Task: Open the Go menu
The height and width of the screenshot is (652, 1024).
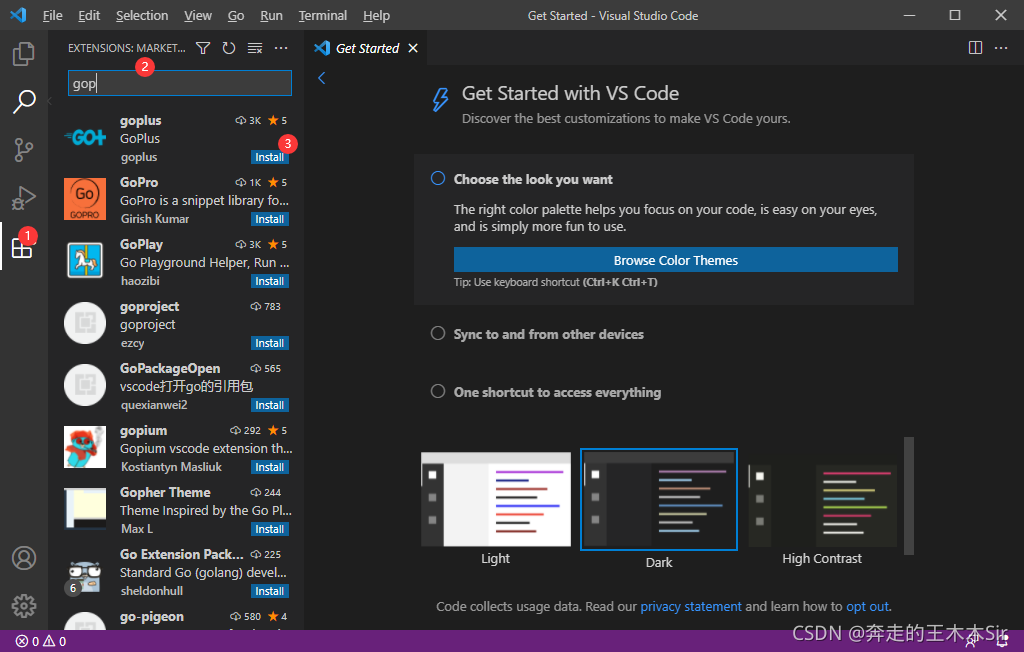Action: 236,16
